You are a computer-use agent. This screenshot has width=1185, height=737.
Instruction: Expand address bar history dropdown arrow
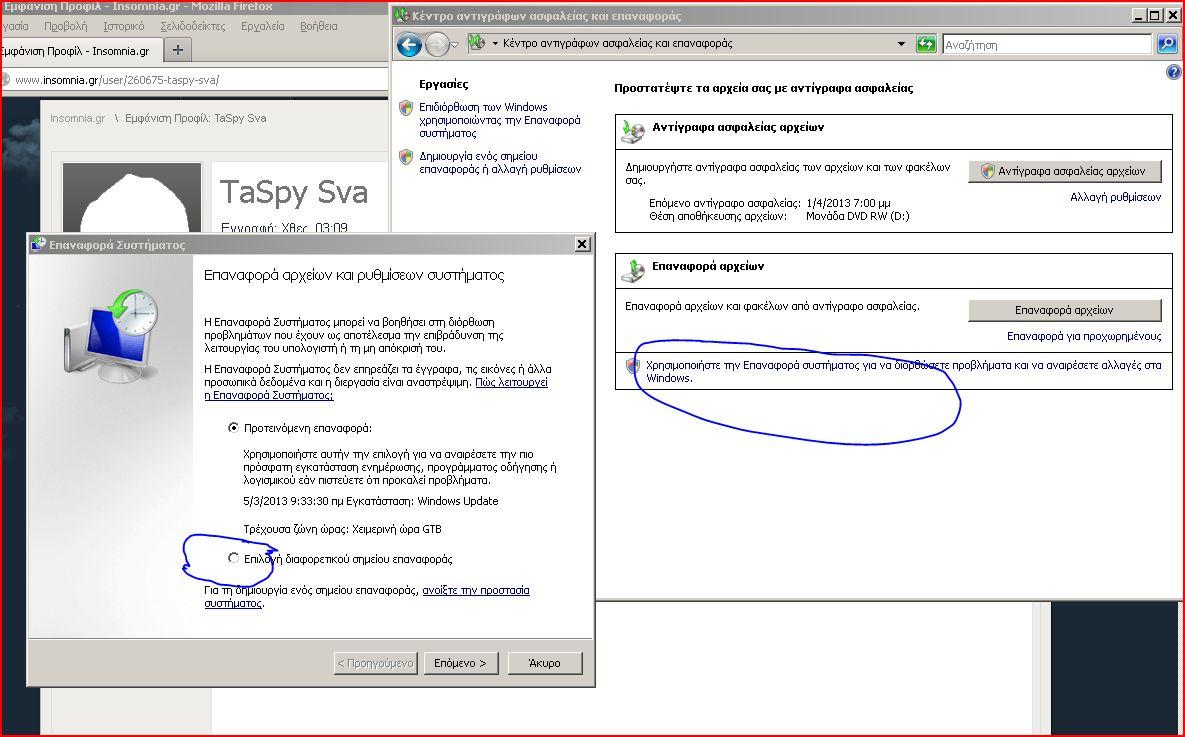point(901,44)
